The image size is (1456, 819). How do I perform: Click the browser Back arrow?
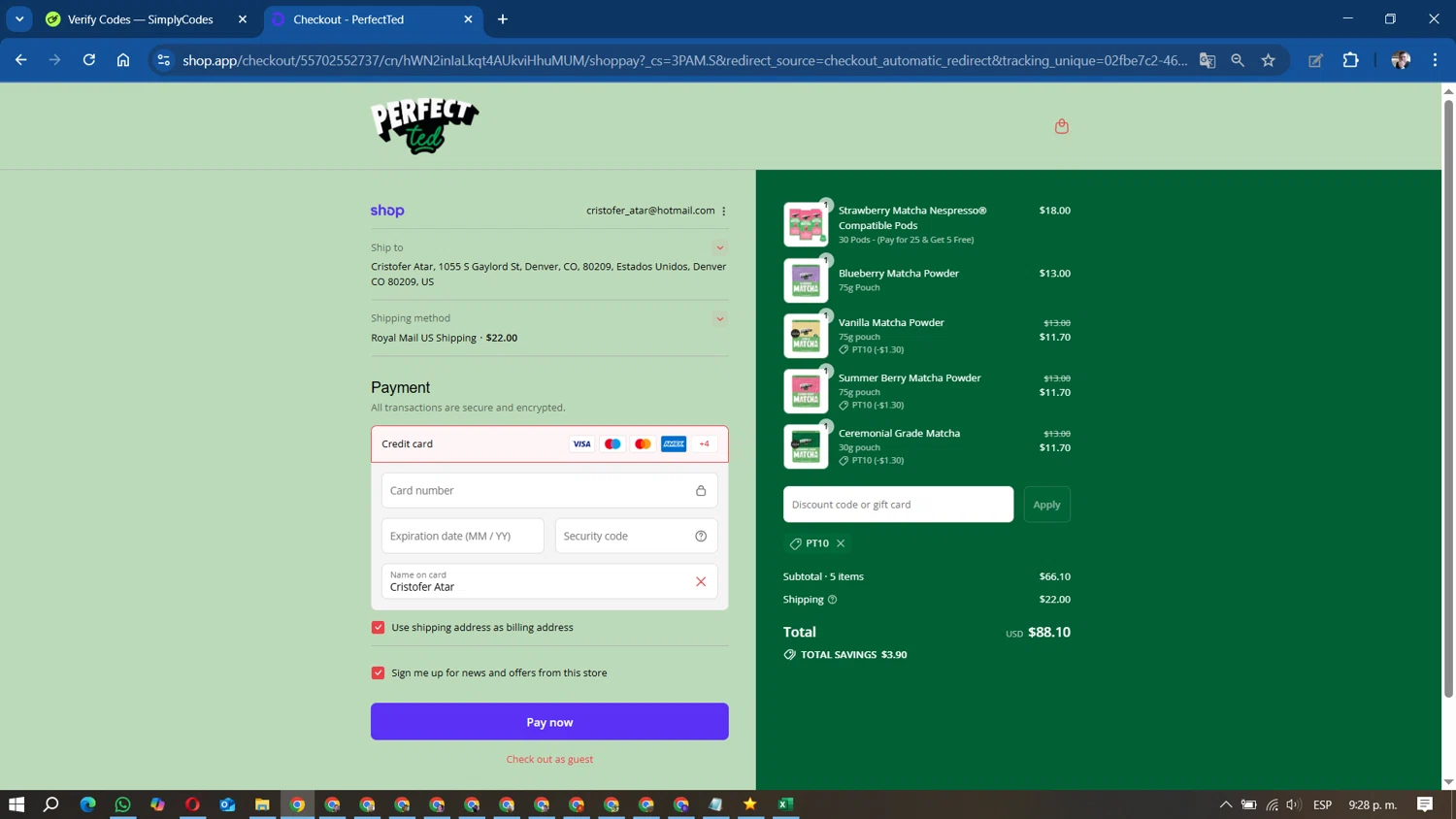coord(20,60)
